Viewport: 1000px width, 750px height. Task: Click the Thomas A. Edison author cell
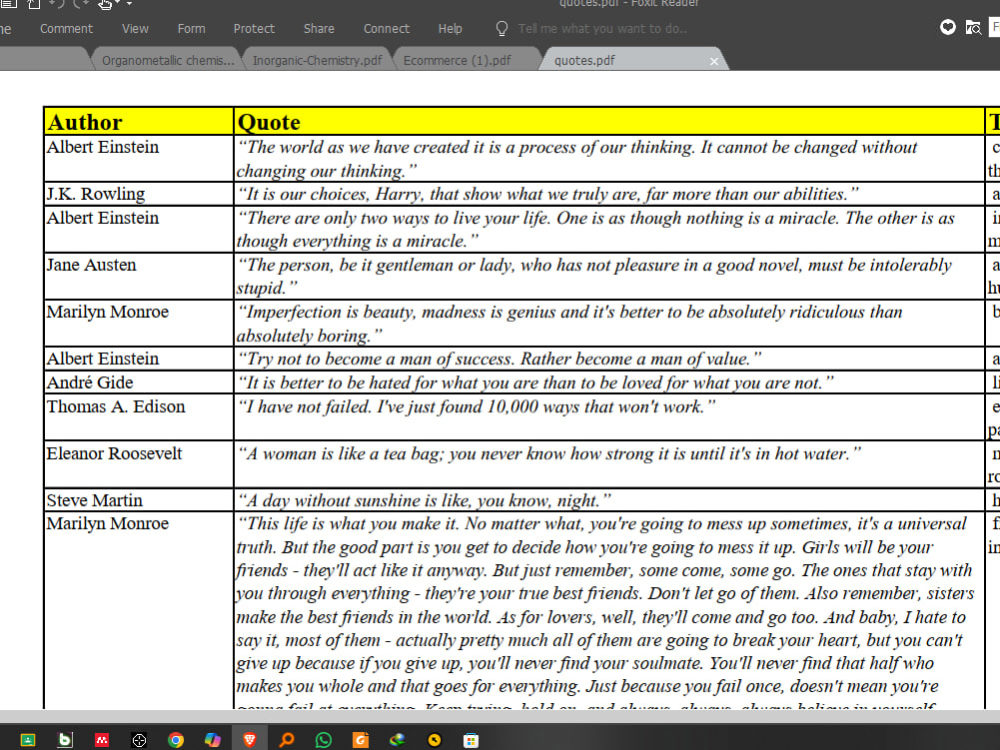point(138,417)
